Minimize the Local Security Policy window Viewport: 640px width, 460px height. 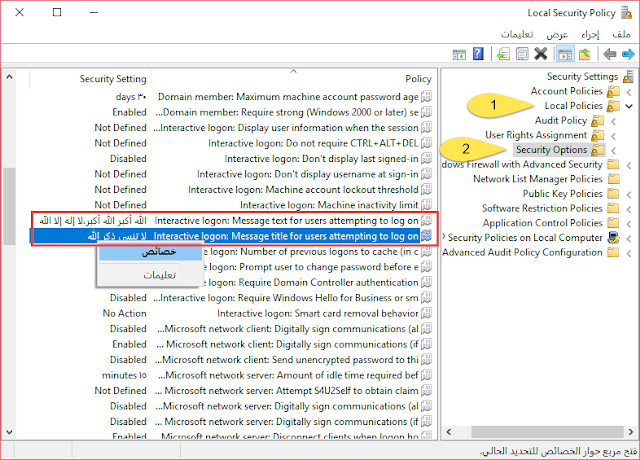point(93,12)
